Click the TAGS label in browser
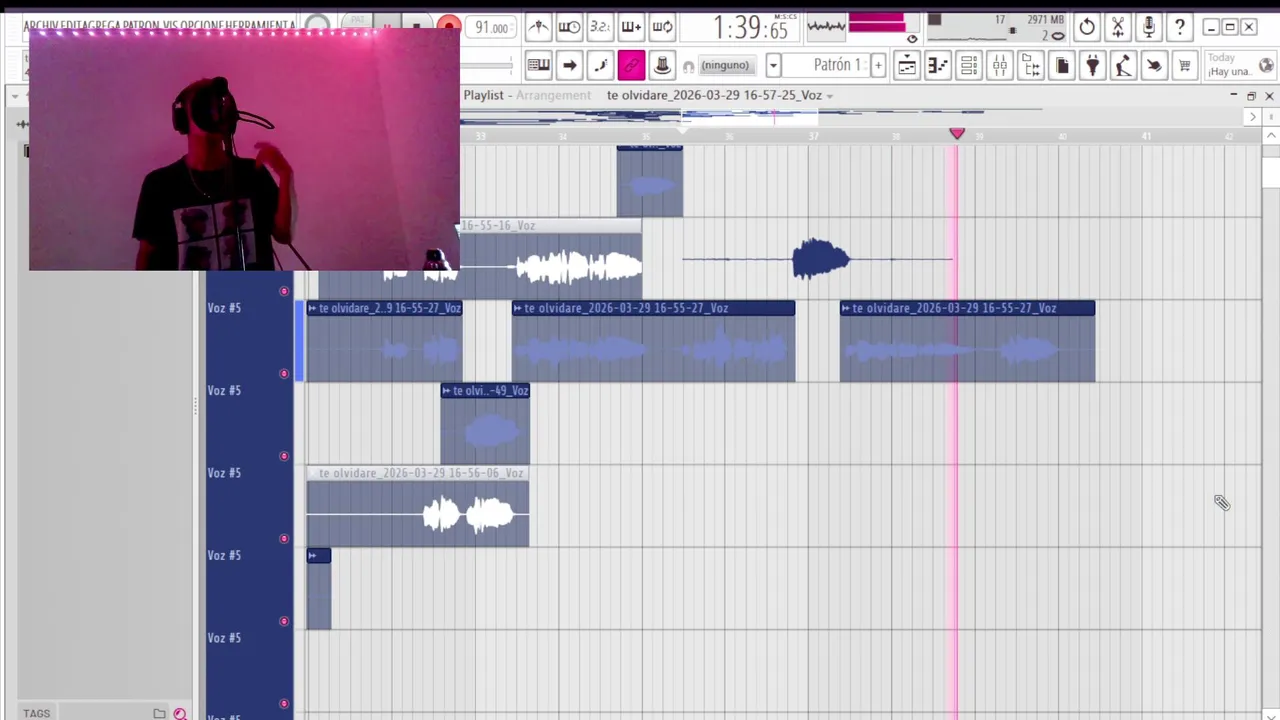Image resolution: width=1280 pixels, height=720 pixels. click(37, 713)
